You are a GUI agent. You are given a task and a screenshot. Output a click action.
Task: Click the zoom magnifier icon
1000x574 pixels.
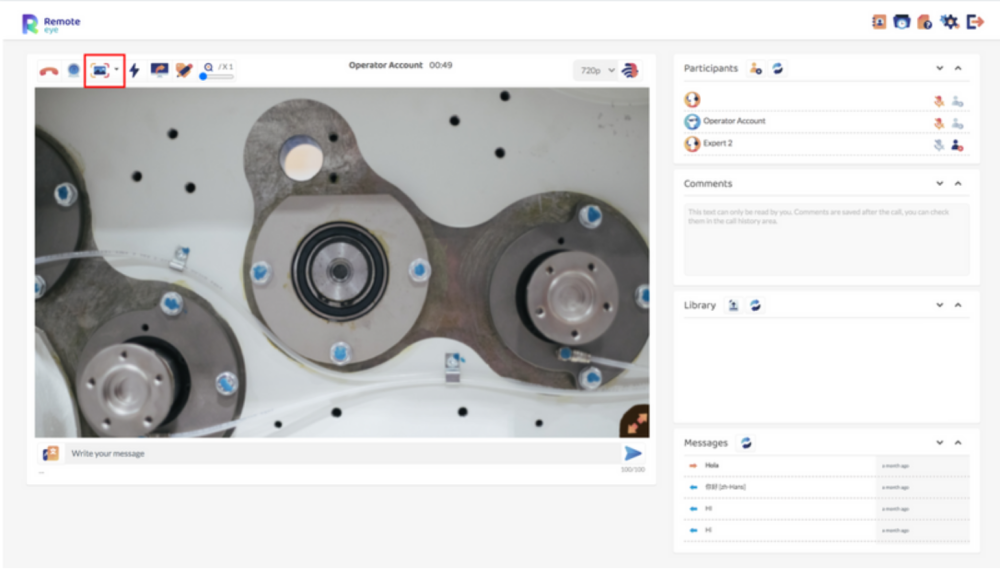[209, 67]
